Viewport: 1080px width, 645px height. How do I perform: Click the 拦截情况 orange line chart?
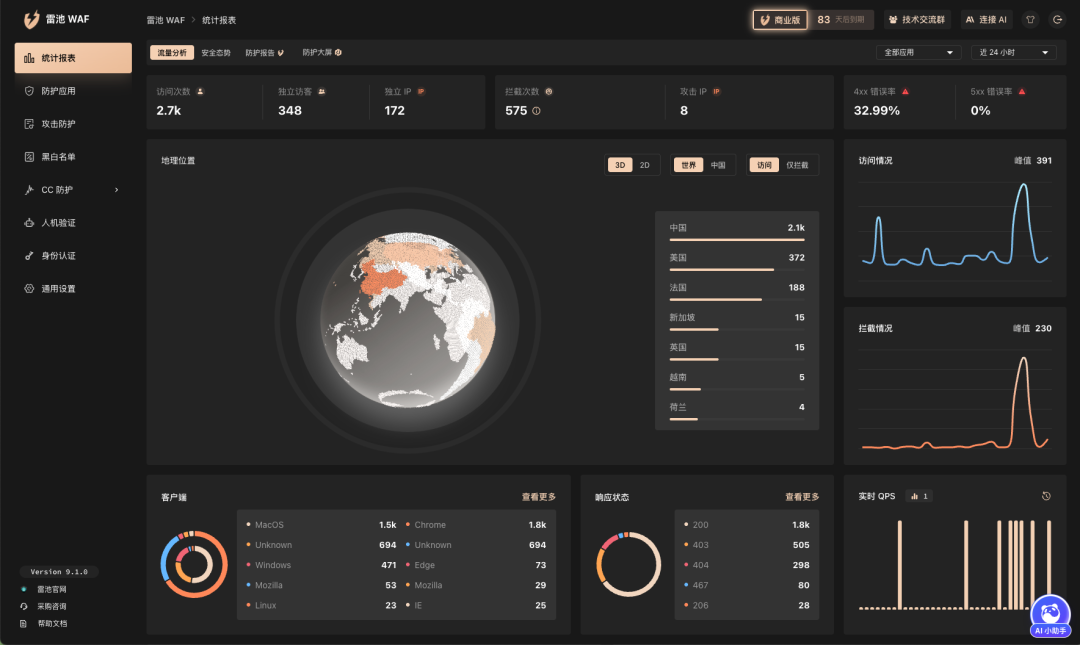pos(955,400)
